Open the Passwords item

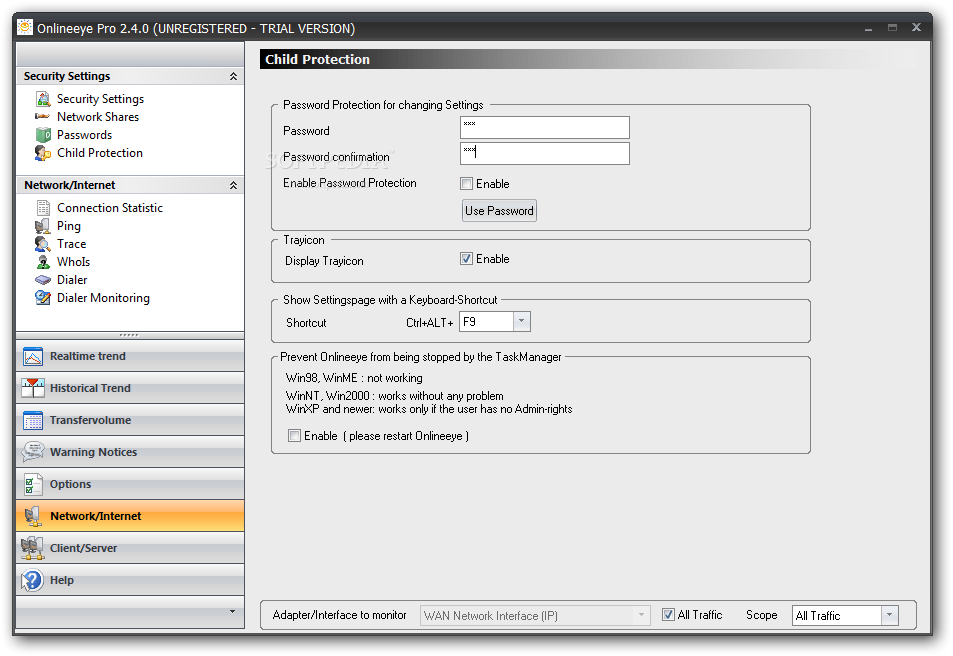tap(84, 135)
